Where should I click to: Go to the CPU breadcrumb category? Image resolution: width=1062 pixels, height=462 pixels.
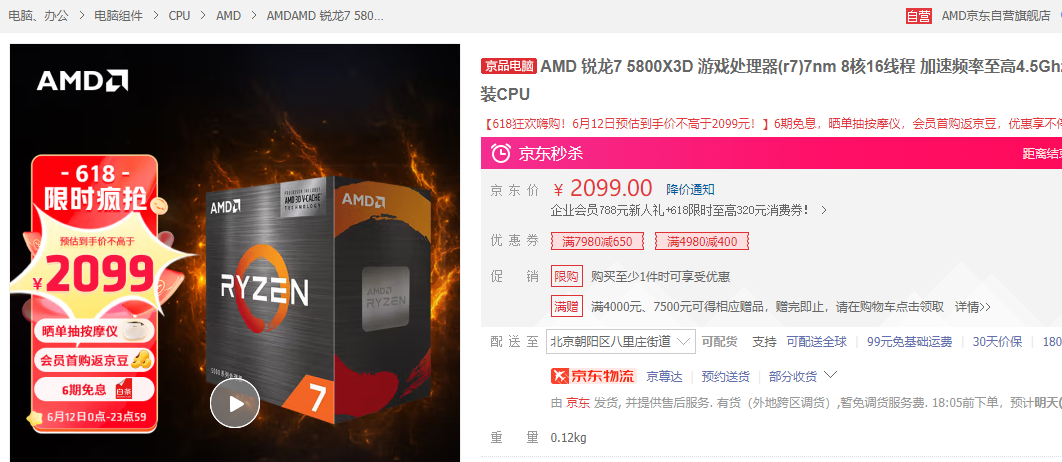pos(179,16)
